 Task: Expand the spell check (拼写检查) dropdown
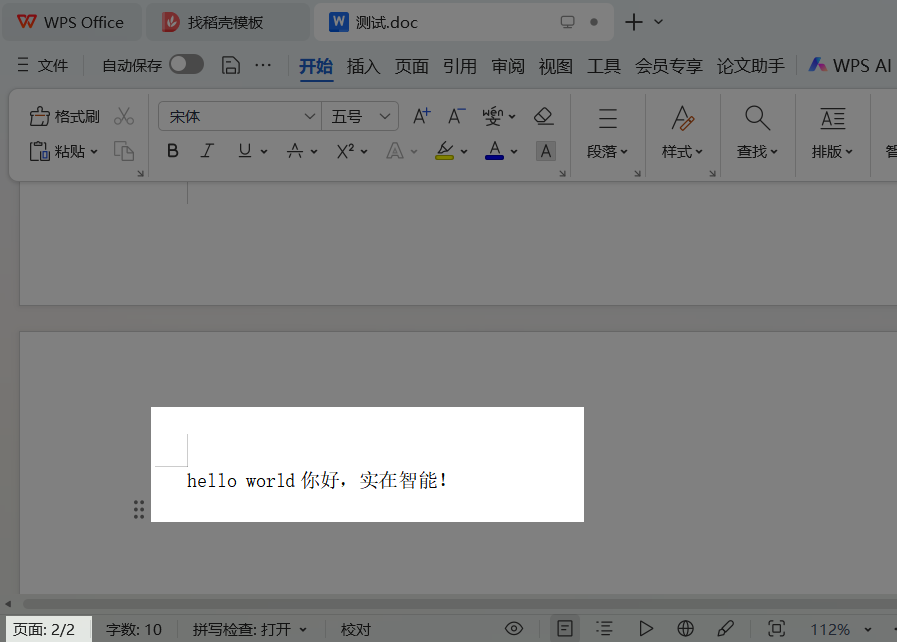tap(303, 629)
